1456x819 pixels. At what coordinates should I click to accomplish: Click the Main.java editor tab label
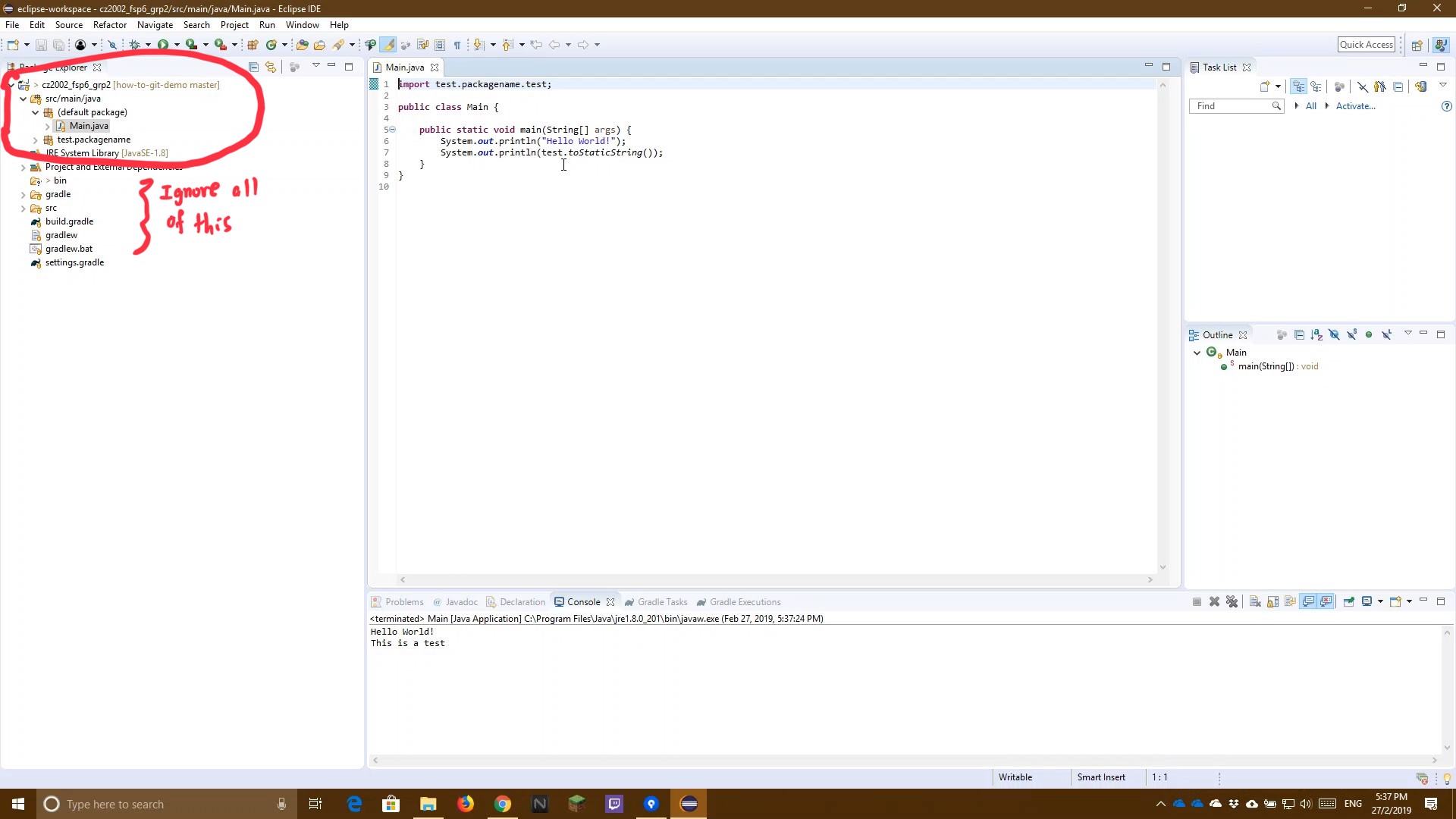click(404, 67)
